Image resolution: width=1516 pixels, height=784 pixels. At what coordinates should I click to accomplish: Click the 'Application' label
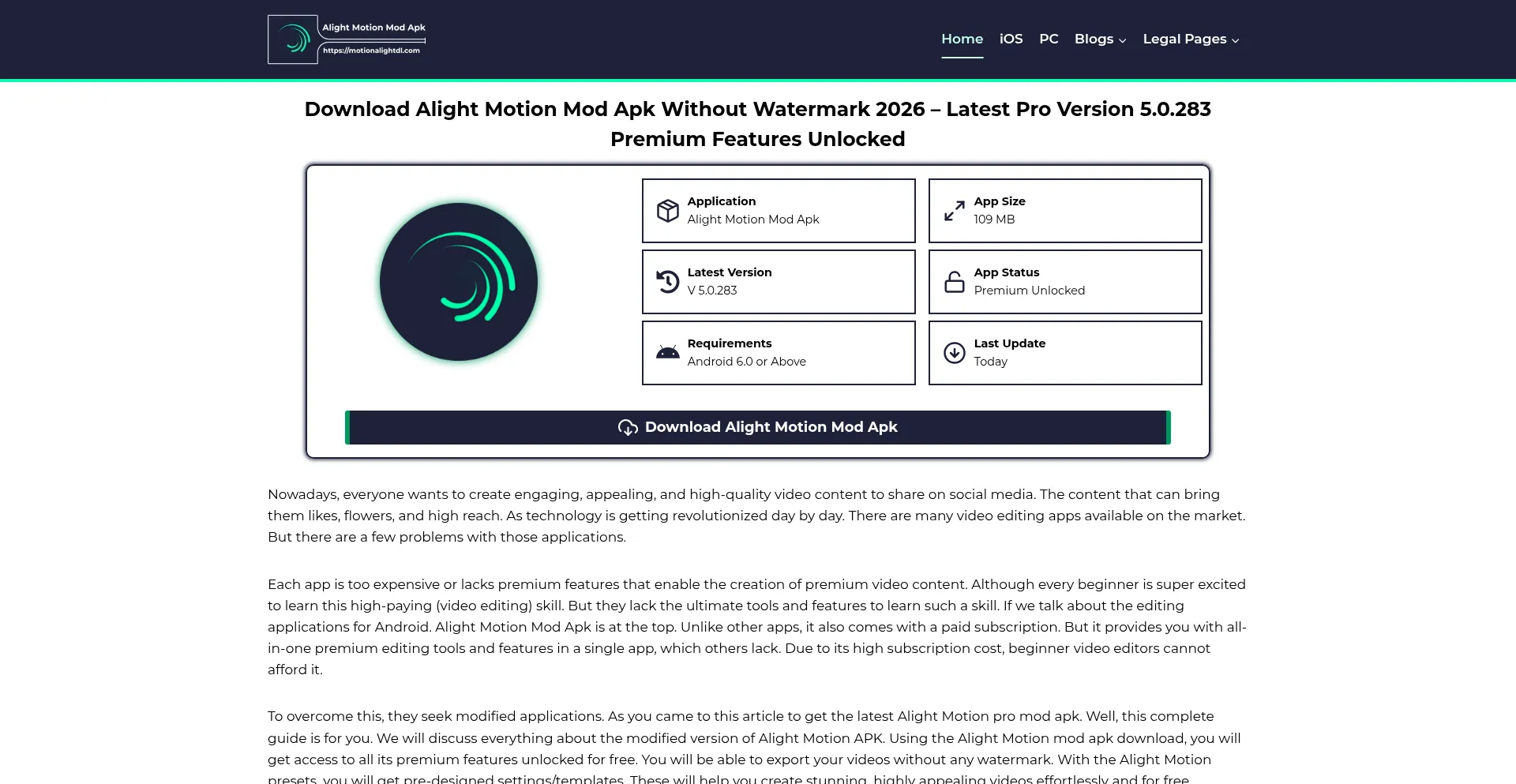[722, 201]
